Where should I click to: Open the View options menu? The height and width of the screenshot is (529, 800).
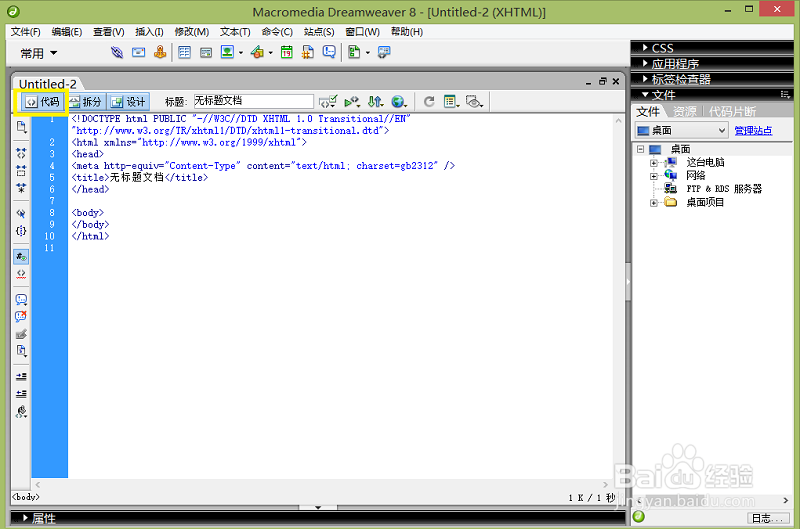pyautogui.click(x=451, y=102)
